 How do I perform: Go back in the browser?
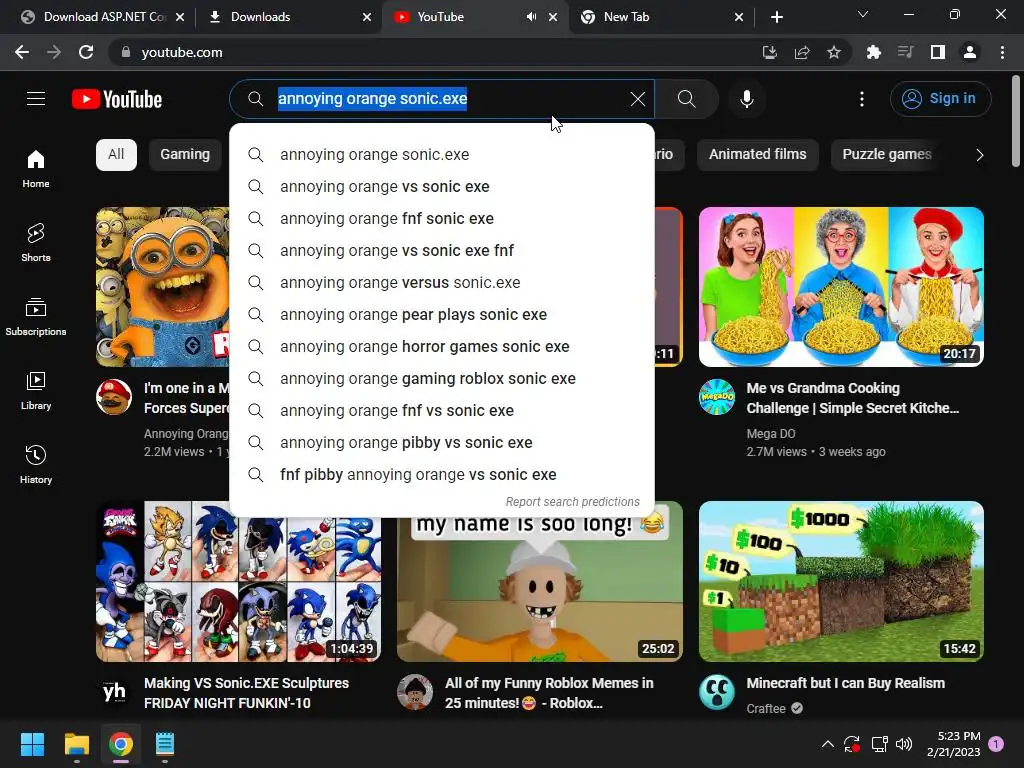[22, 52]
